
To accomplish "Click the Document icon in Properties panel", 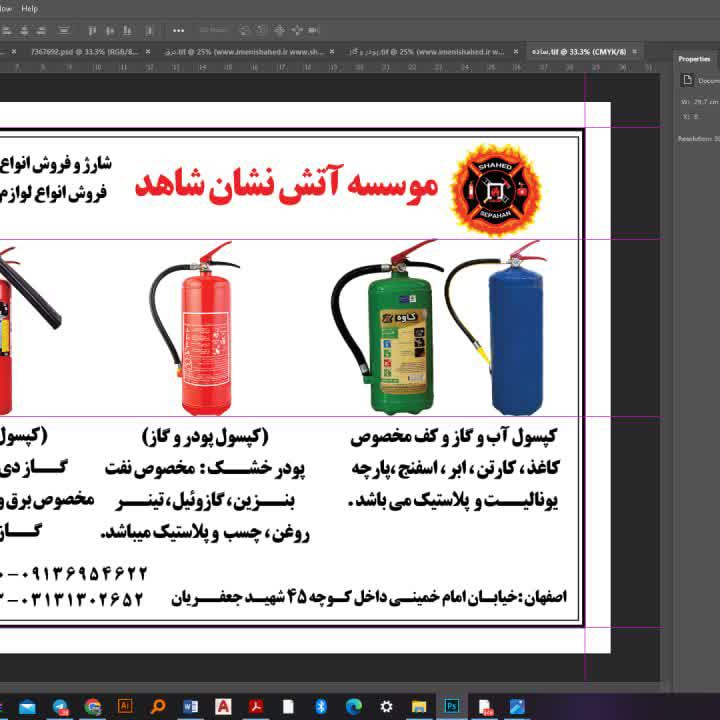I will pos(687,80).
